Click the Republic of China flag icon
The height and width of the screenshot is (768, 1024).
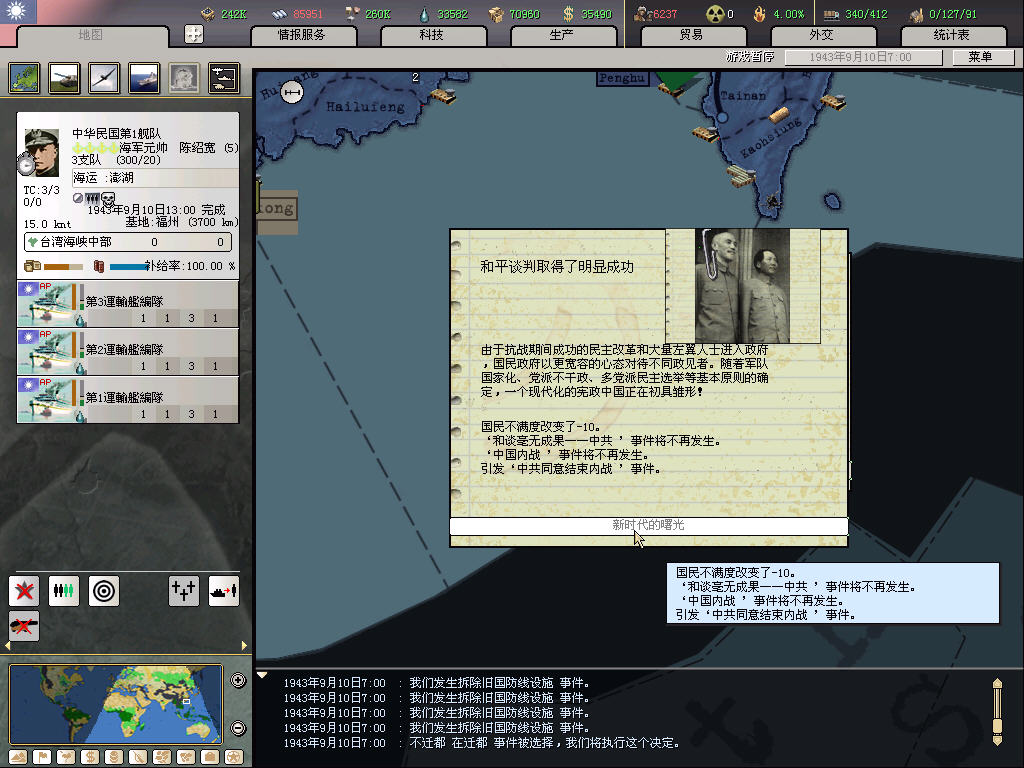point(18,12)
